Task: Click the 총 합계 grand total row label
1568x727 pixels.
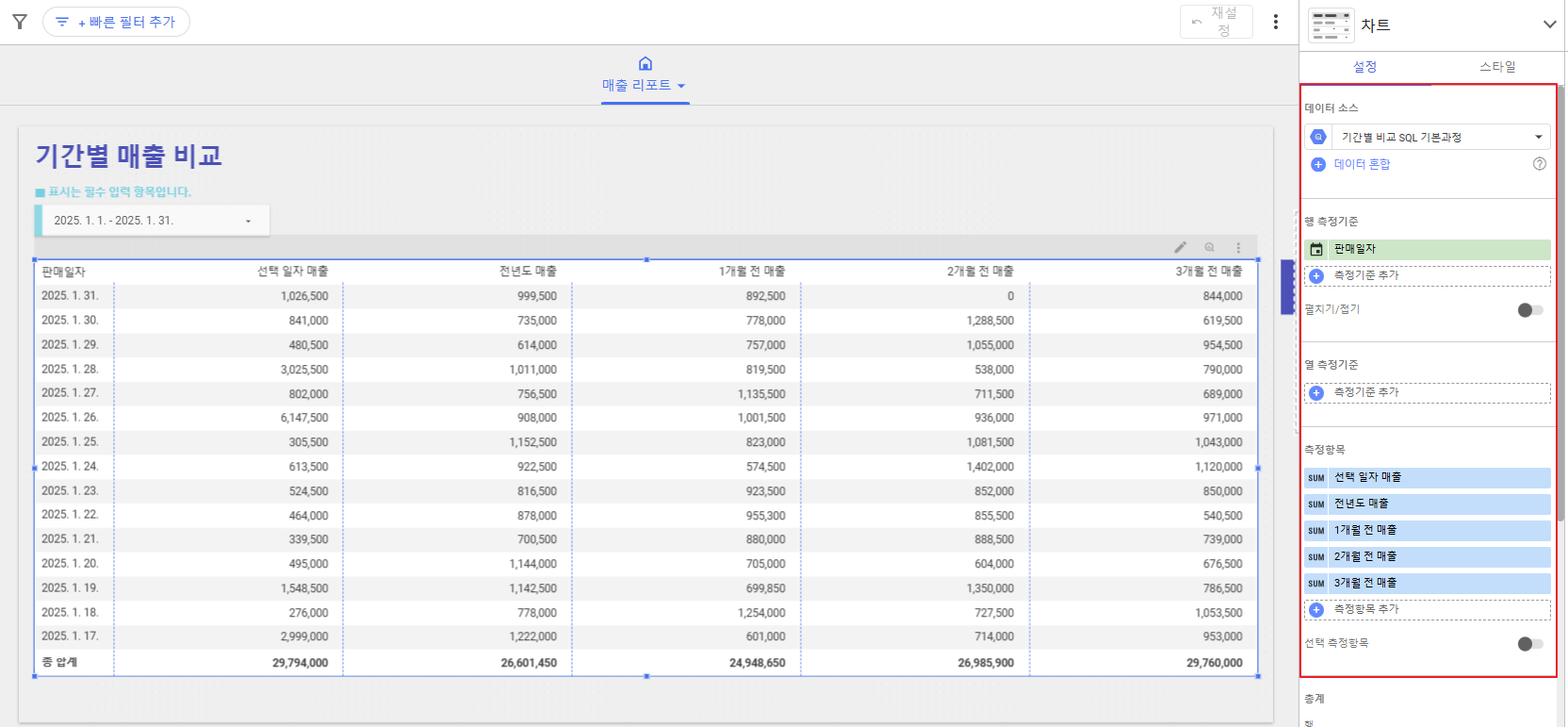Action: (59, 663)
